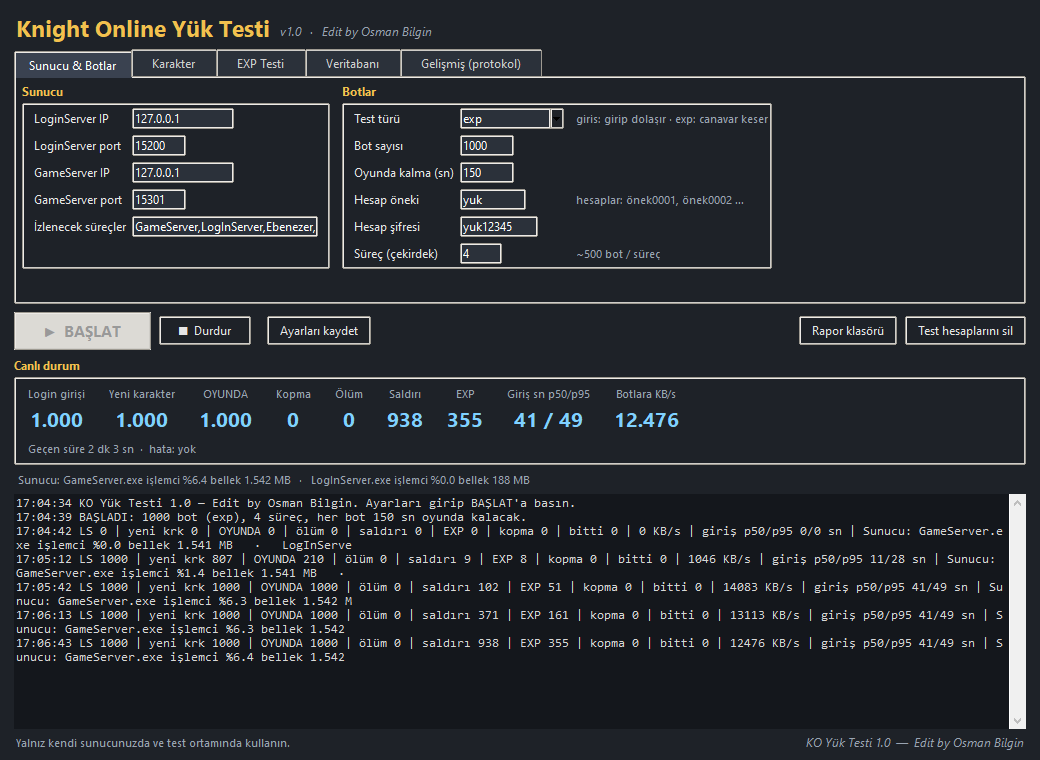Focus the İzlenecek süreçler field
This screenshot has width=1040, height=760.
click(225, 227)
